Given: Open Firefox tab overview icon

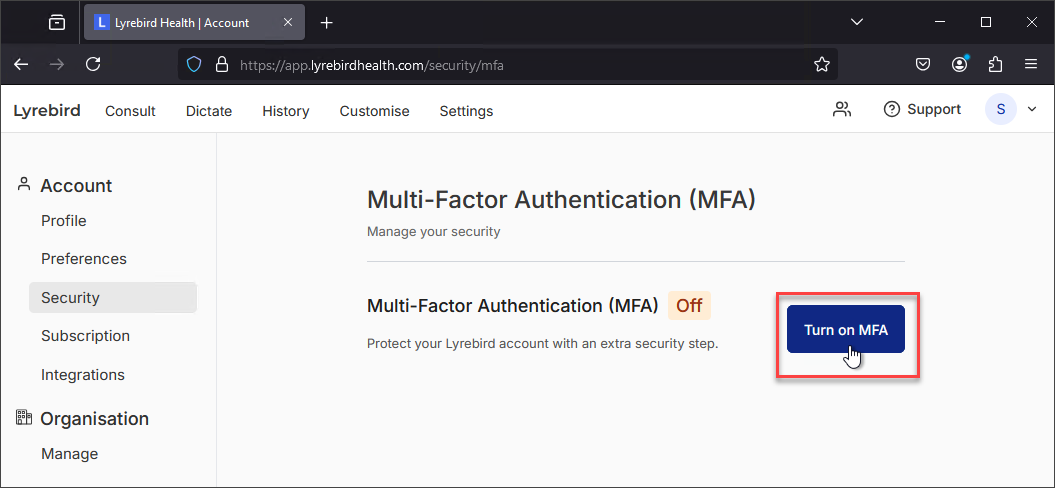Looking at the screenshot, I should 57,22.
